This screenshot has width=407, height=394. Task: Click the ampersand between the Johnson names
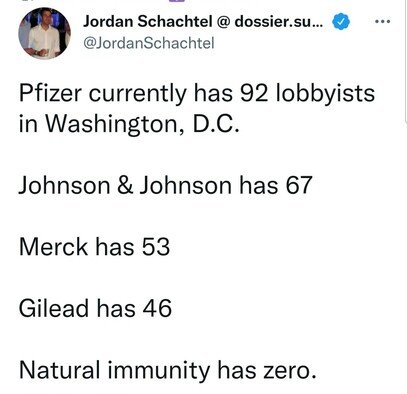(x=125, y=185)
